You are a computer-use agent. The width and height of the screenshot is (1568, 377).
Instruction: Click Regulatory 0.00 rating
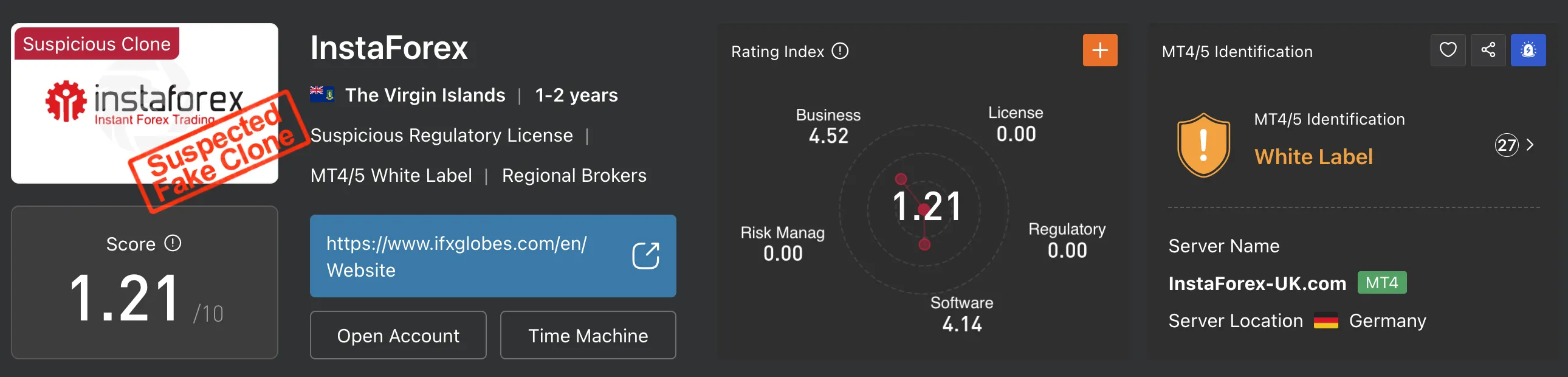tap(1067, 241)
